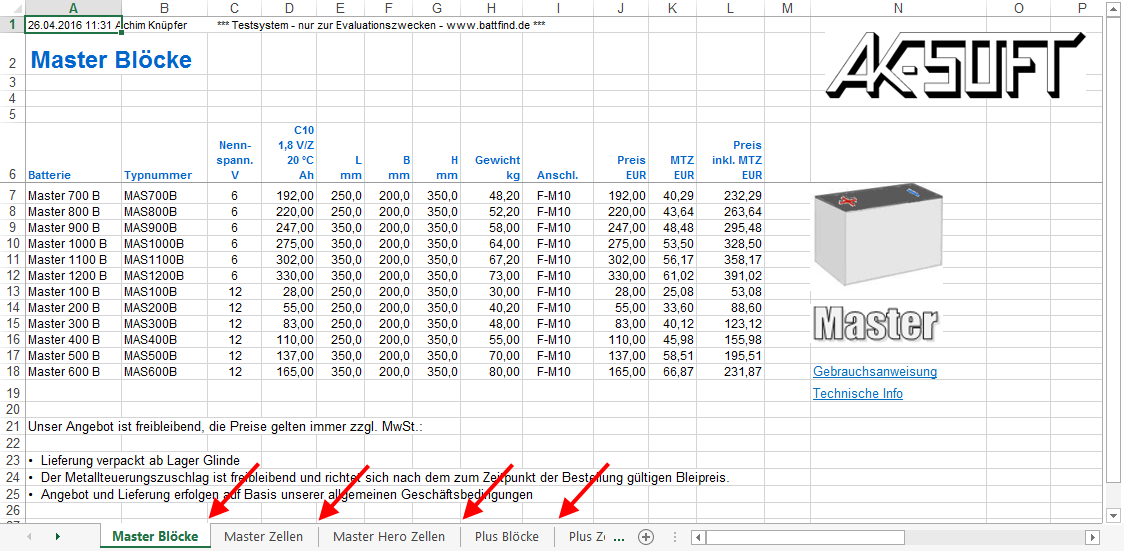Screen dimensions: 1124x551
Task: Select the Master Blöcke sheet tab
Action: click(156, 537)
